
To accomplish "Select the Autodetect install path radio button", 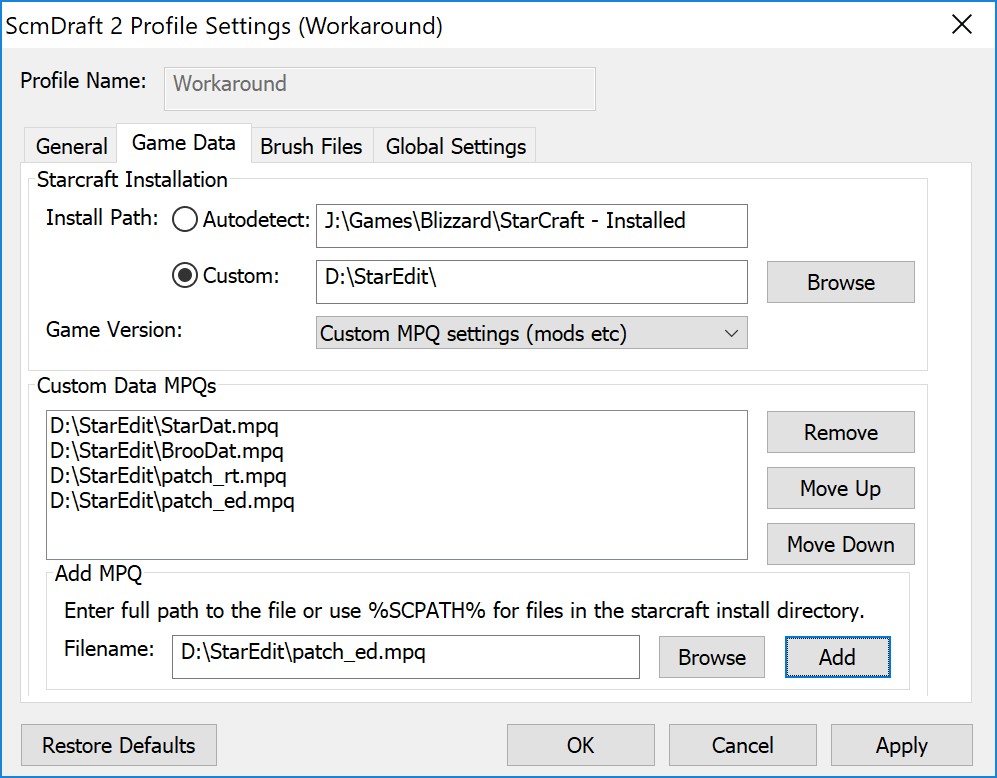I will (185, 220).
